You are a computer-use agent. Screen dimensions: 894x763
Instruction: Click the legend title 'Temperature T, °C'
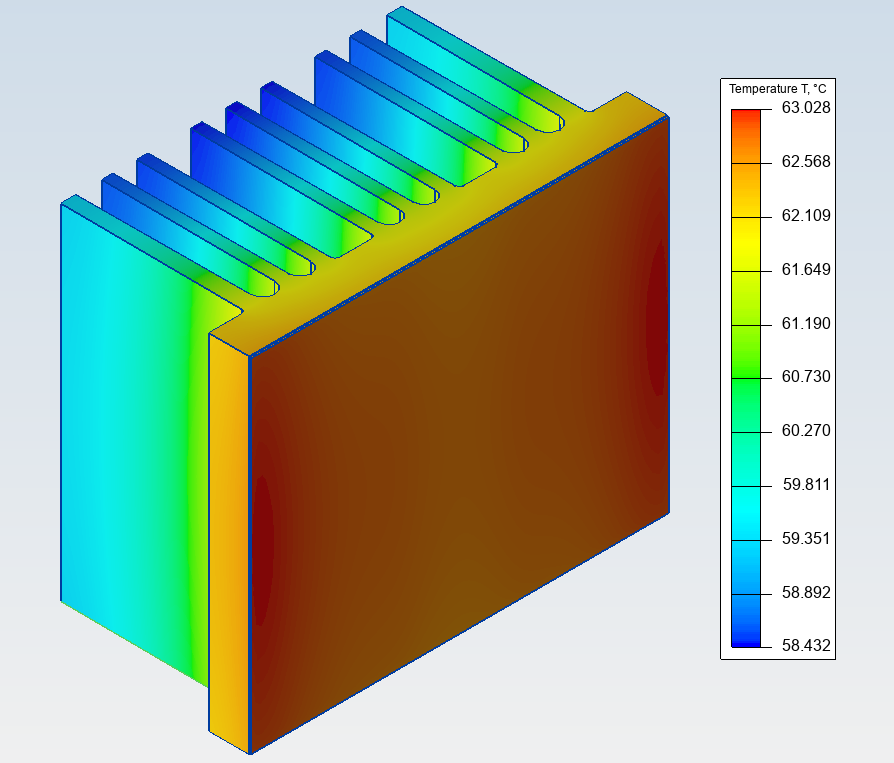pyautogui.click(x=777, y=88)
